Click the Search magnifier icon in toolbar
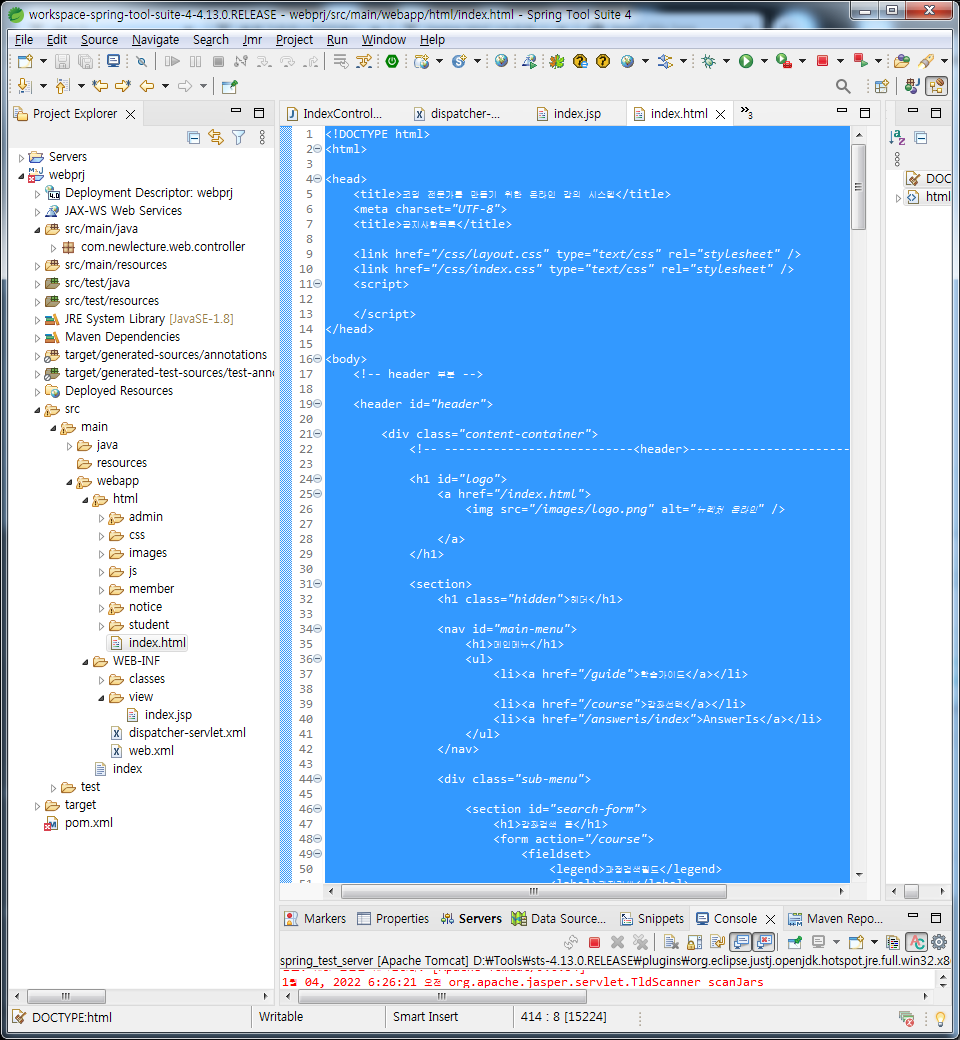960x1040 pixels. pyautogui.click(x=843, y=86)
